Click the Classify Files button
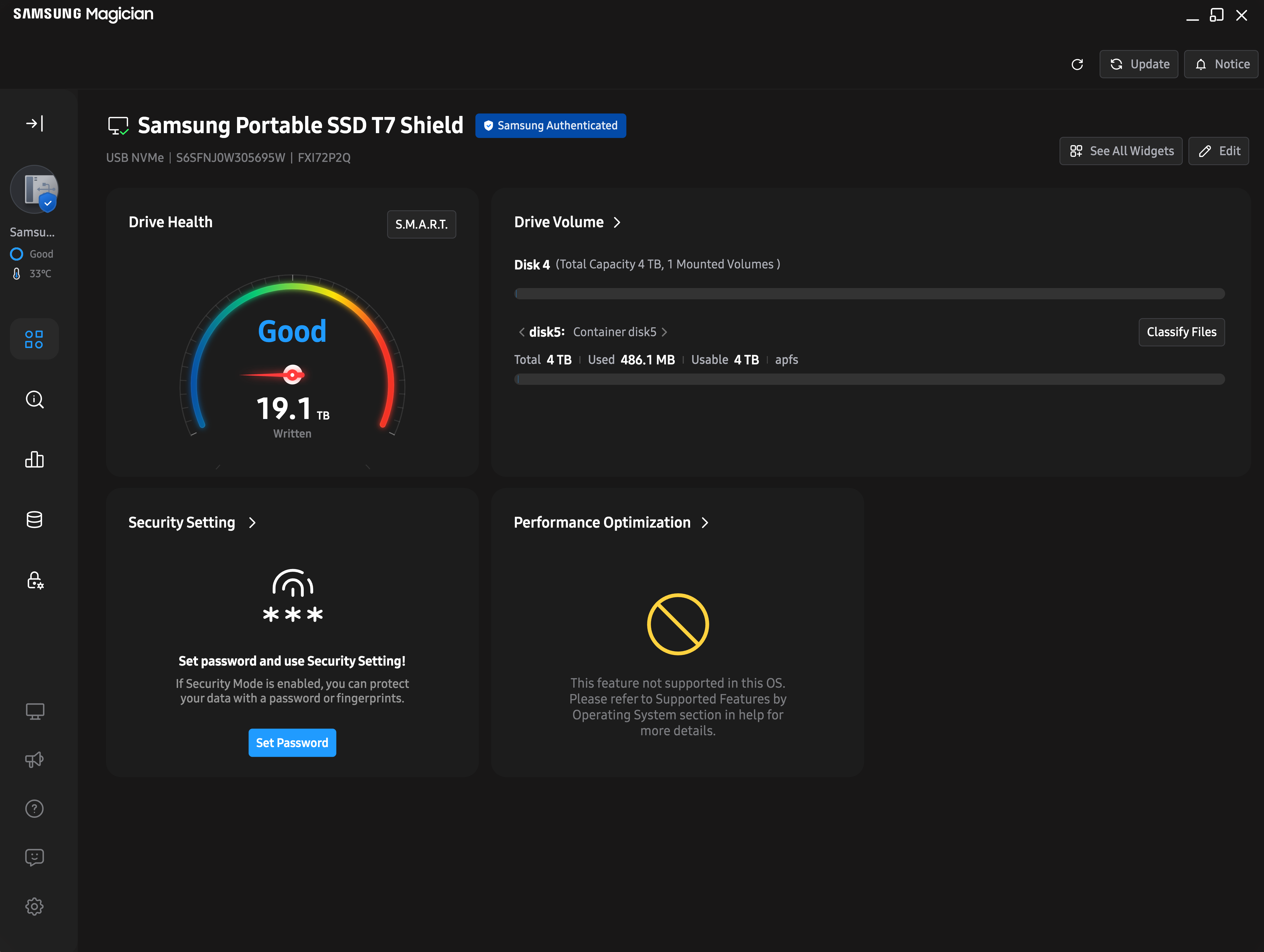Screen dimensions: 1264x952 click(x=1181, y=332)
